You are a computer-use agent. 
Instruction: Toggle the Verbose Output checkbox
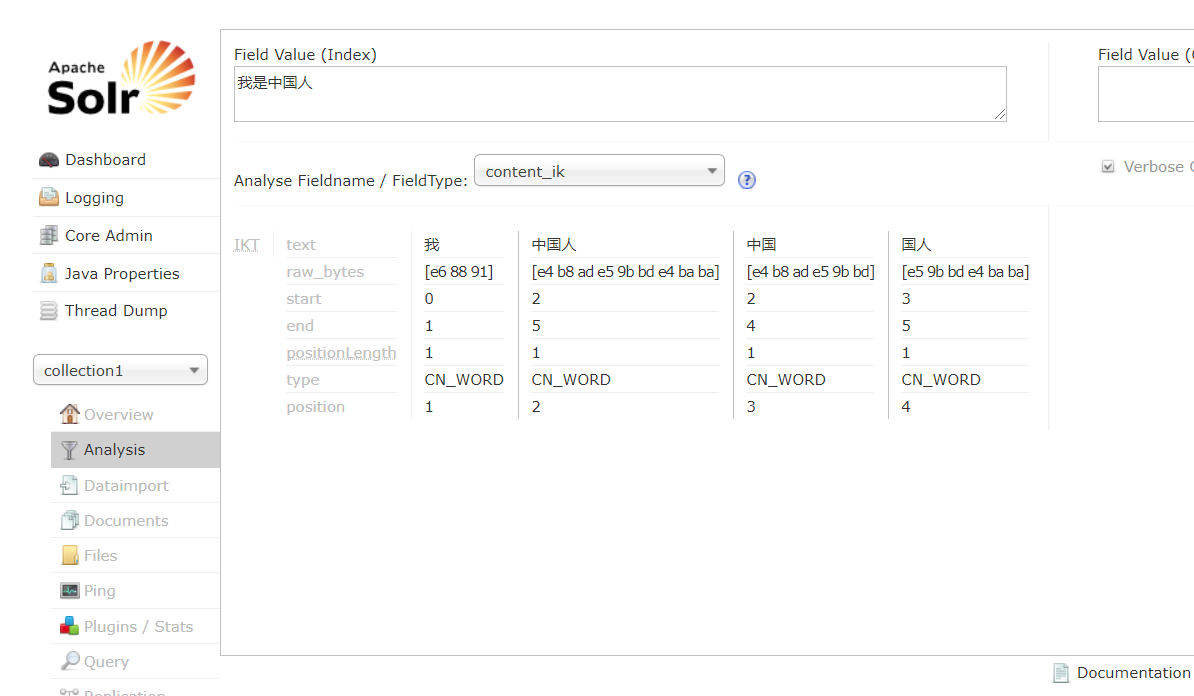[x=1108, y=167]
